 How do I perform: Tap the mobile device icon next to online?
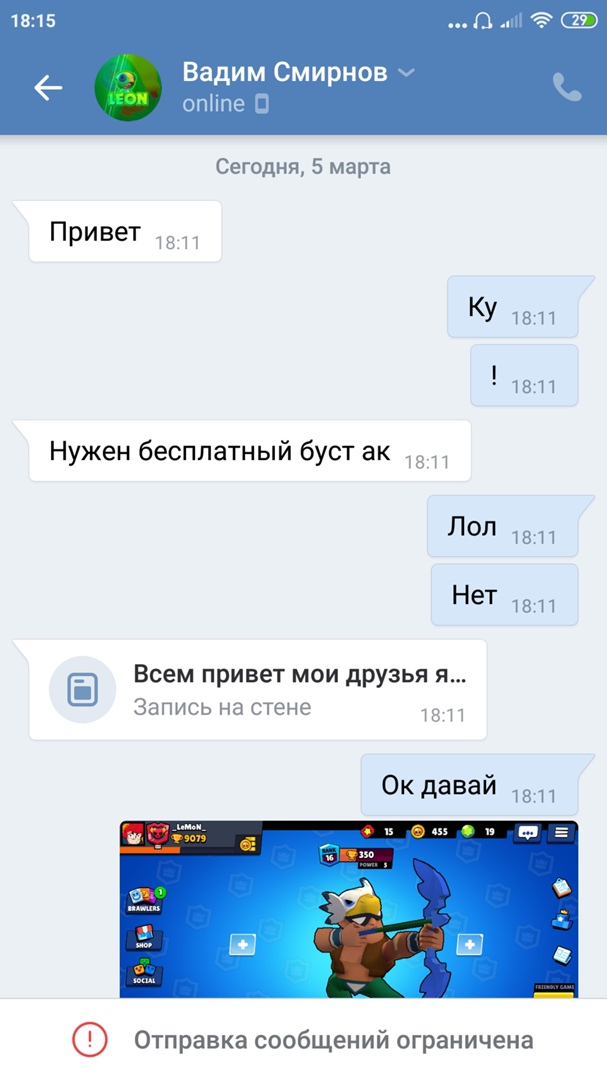[261, 104]
